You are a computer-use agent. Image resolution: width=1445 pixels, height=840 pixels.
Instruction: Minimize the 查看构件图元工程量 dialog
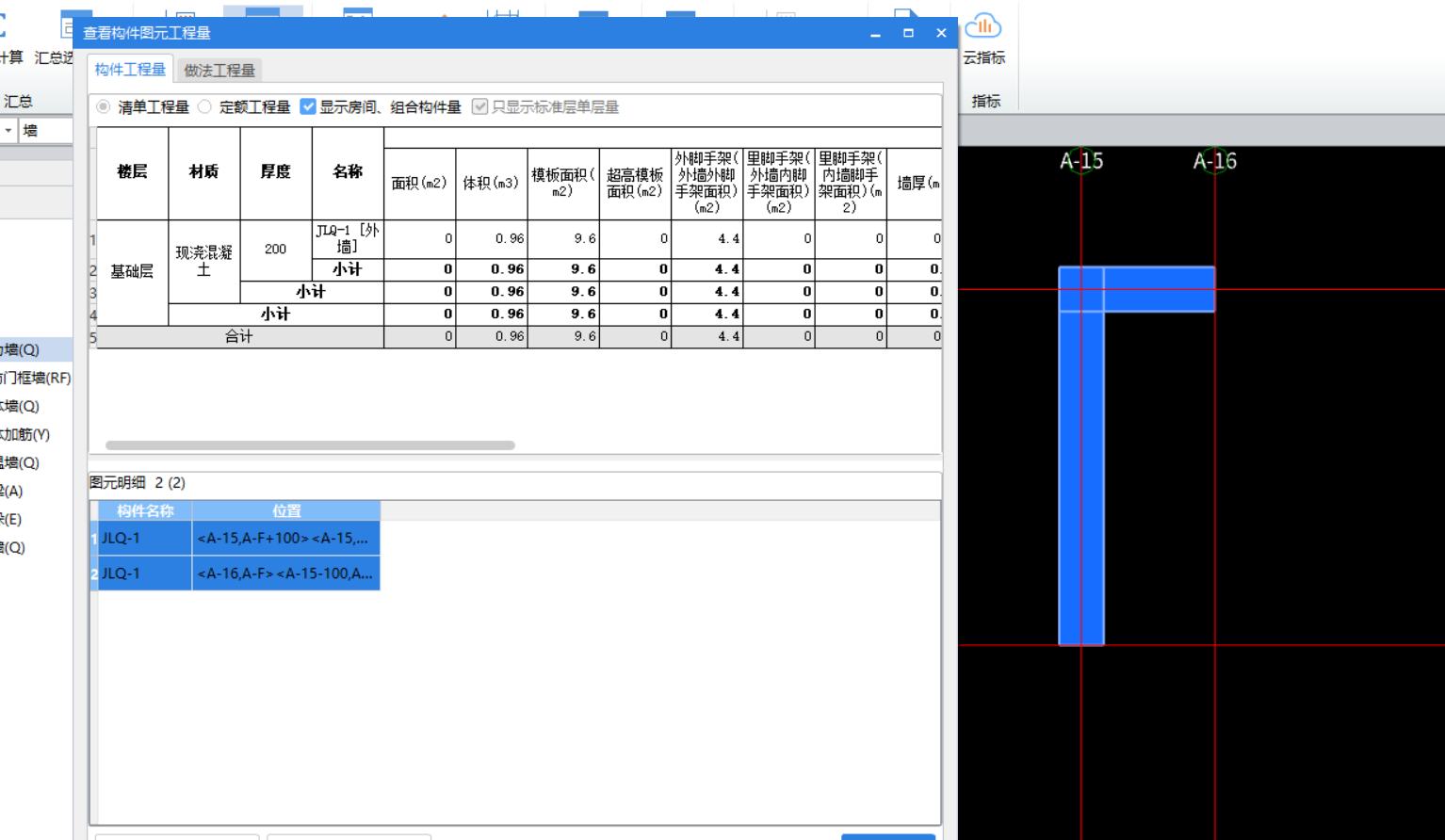tap(875, 33)
